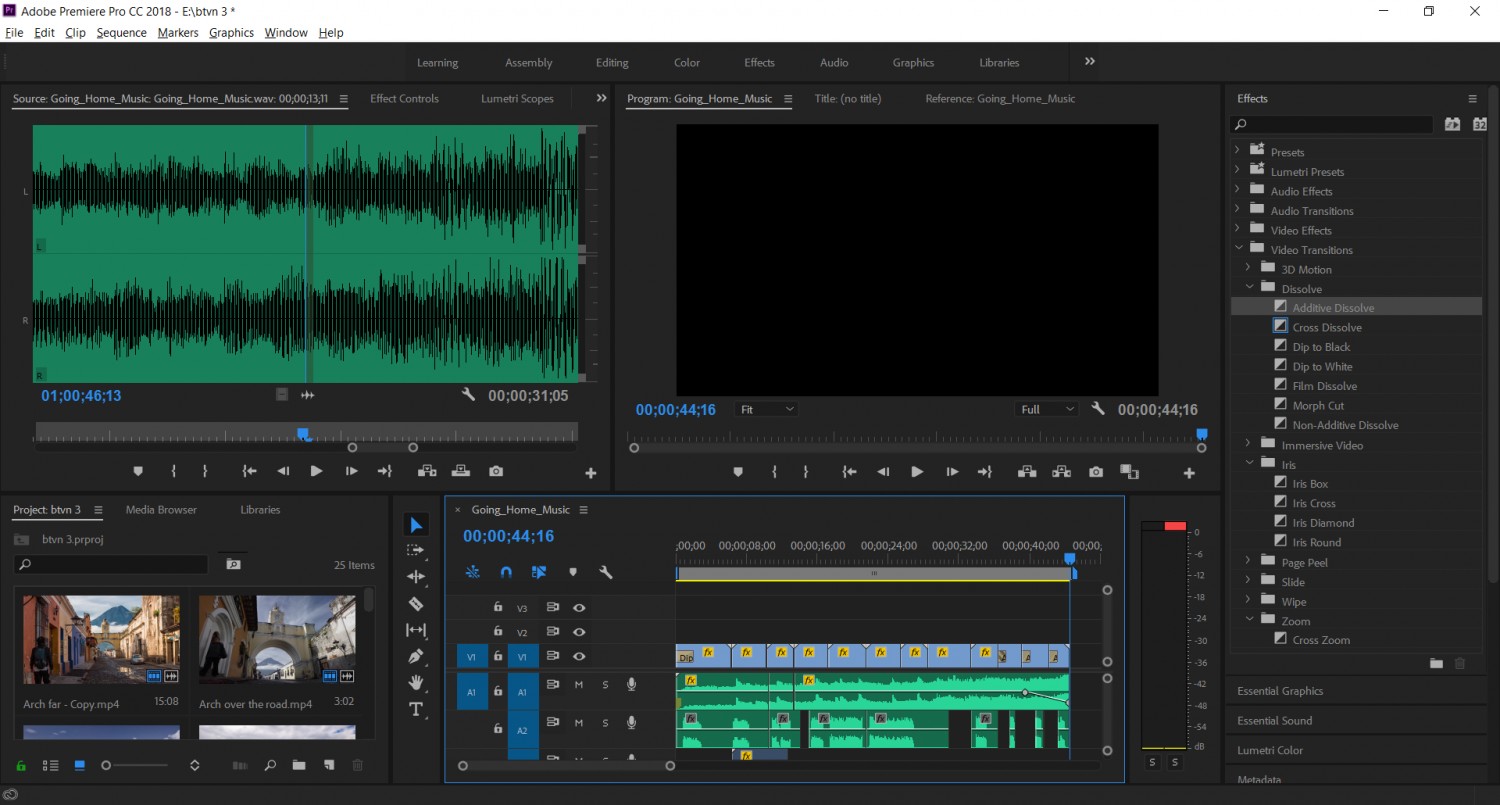This screenshot has width=1500, height=805.
Task: Open the Graphics menu
Action: 231,33
